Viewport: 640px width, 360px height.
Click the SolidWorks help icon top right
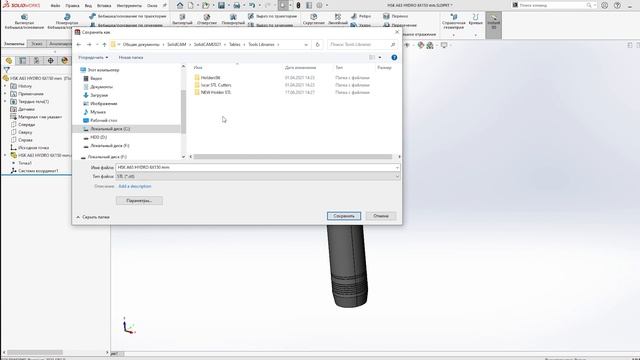[617, 5]
